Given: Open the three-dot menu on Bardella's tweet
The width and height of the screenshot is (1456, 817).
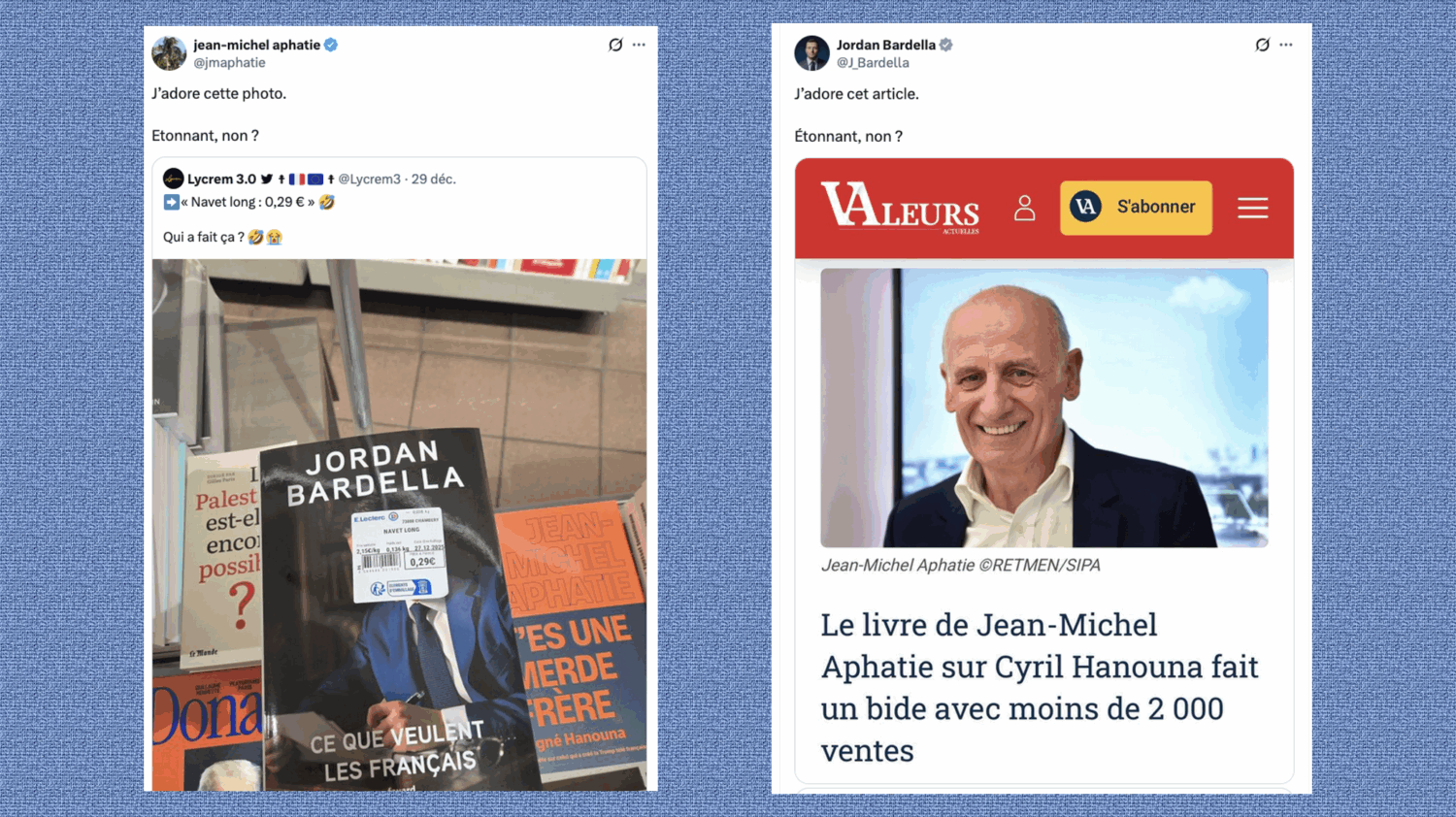Looking at the screenshot, I should pos(1286,45).
